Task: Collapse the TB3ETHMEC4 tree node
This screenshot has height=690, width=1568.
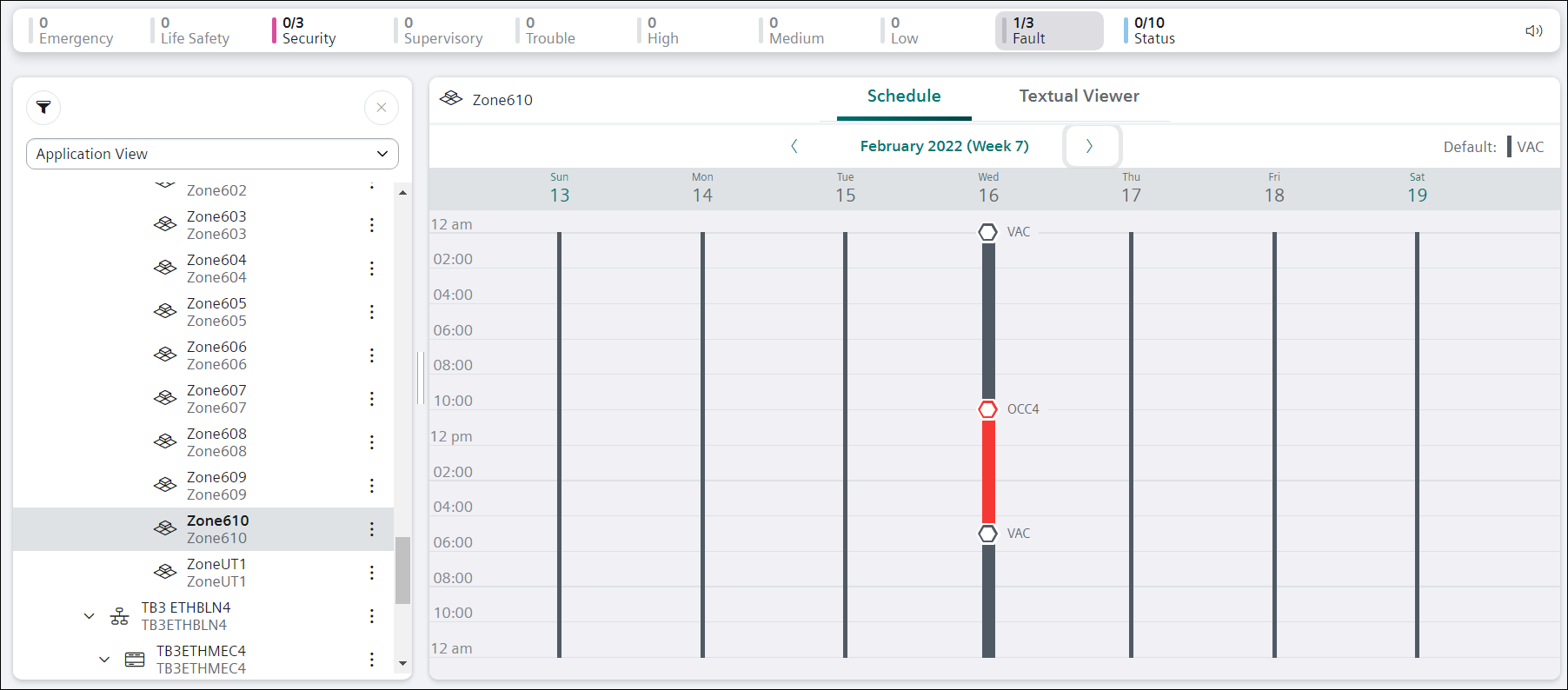Action: [x=104, y=660]
